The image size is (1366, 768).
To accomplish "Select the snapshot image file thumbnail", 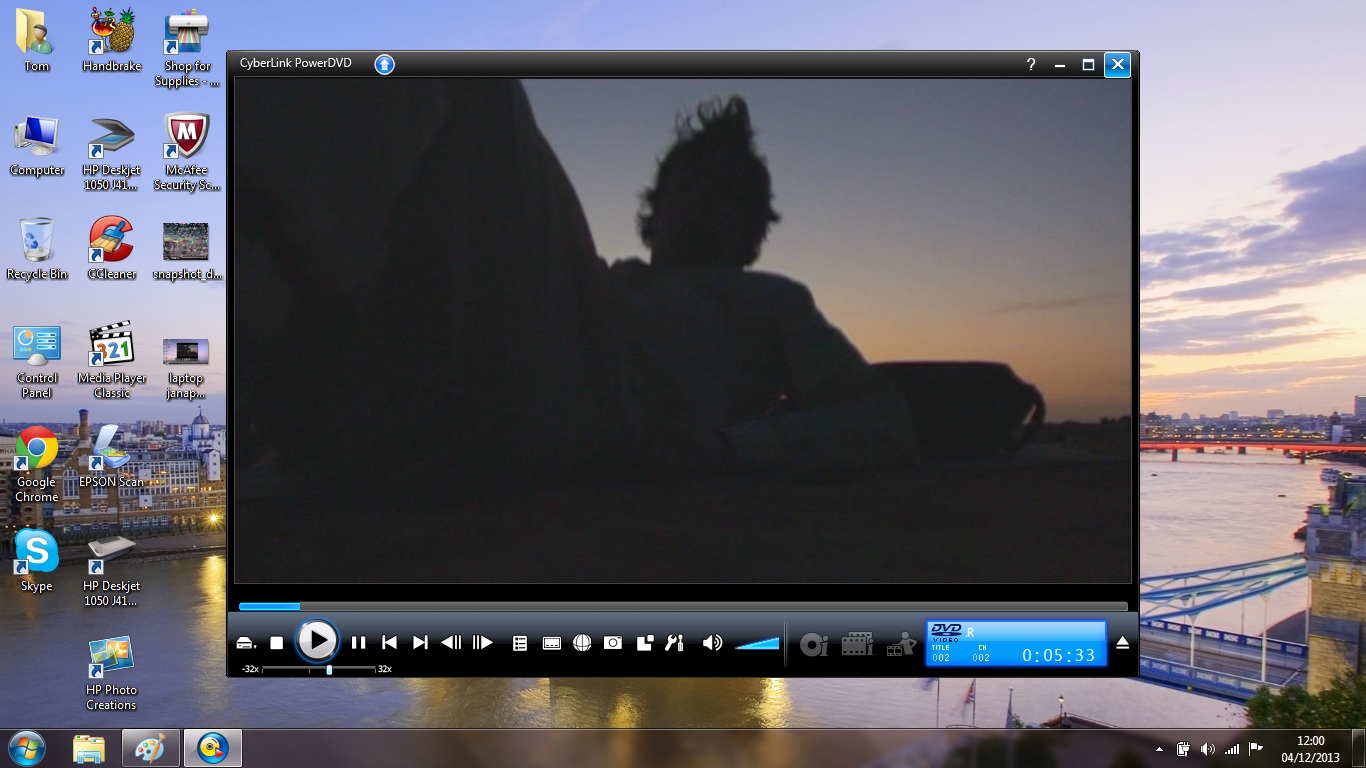I will tap(186, 250).
